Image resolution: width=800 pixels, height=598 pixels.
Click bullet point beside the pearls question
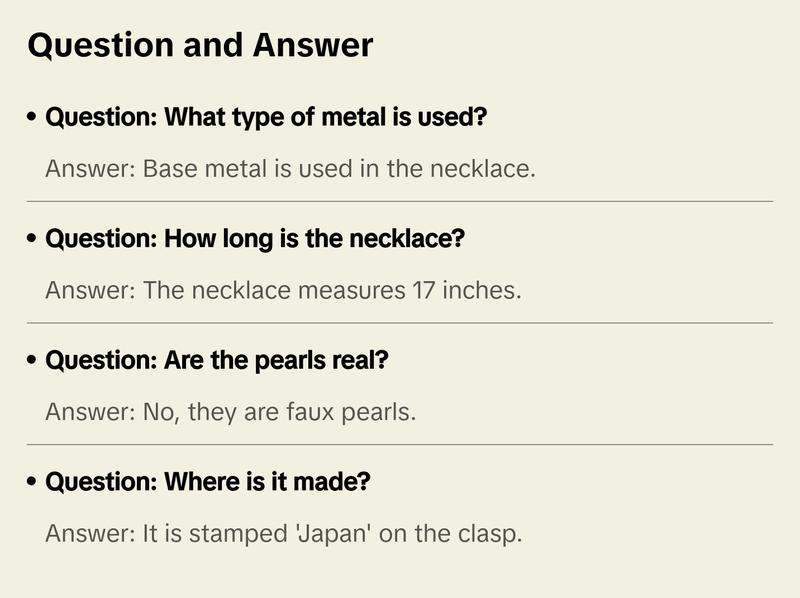coord(33,361)
